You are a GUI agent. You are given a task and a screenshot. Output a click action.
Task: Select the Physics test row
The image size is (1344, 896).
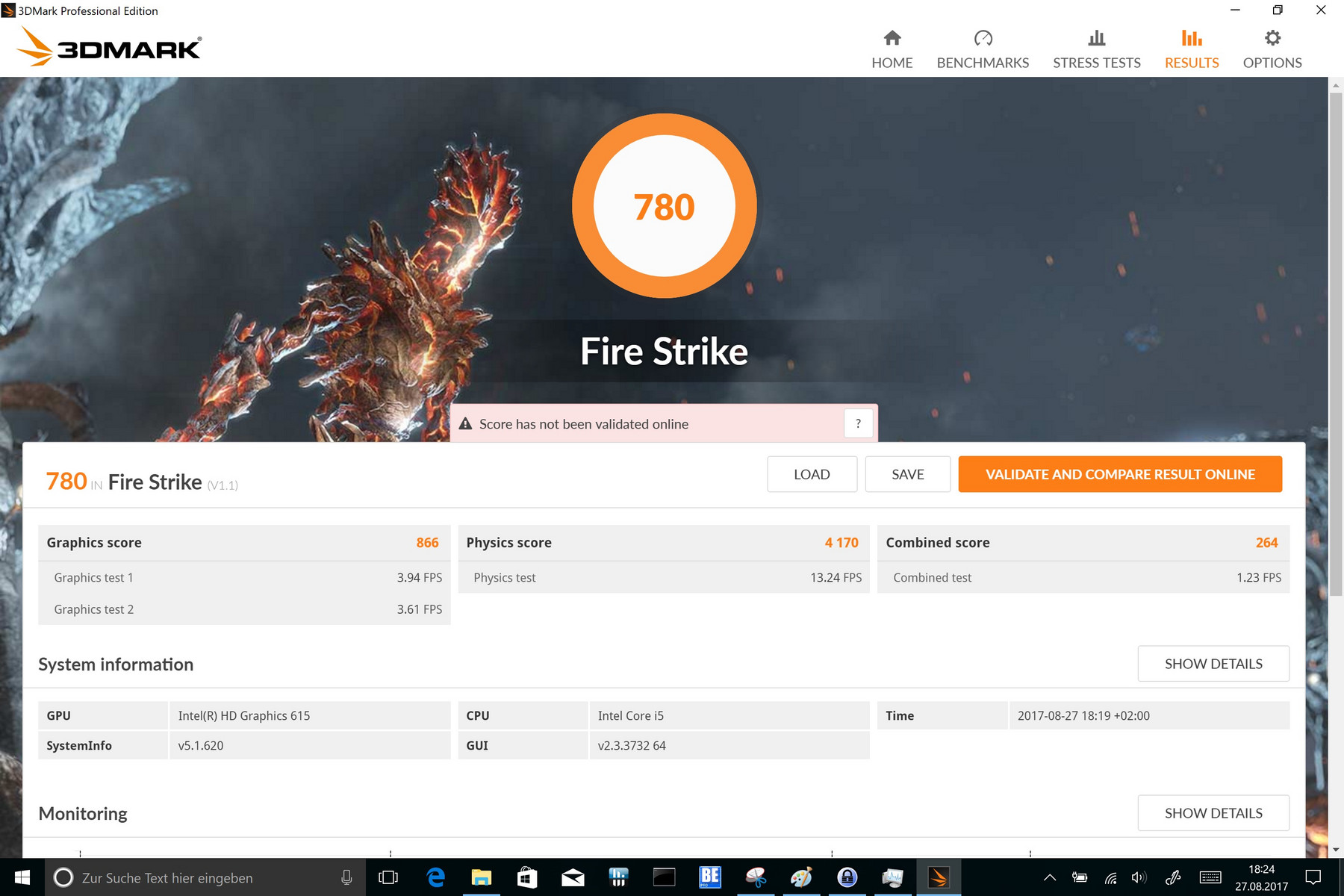664,578
